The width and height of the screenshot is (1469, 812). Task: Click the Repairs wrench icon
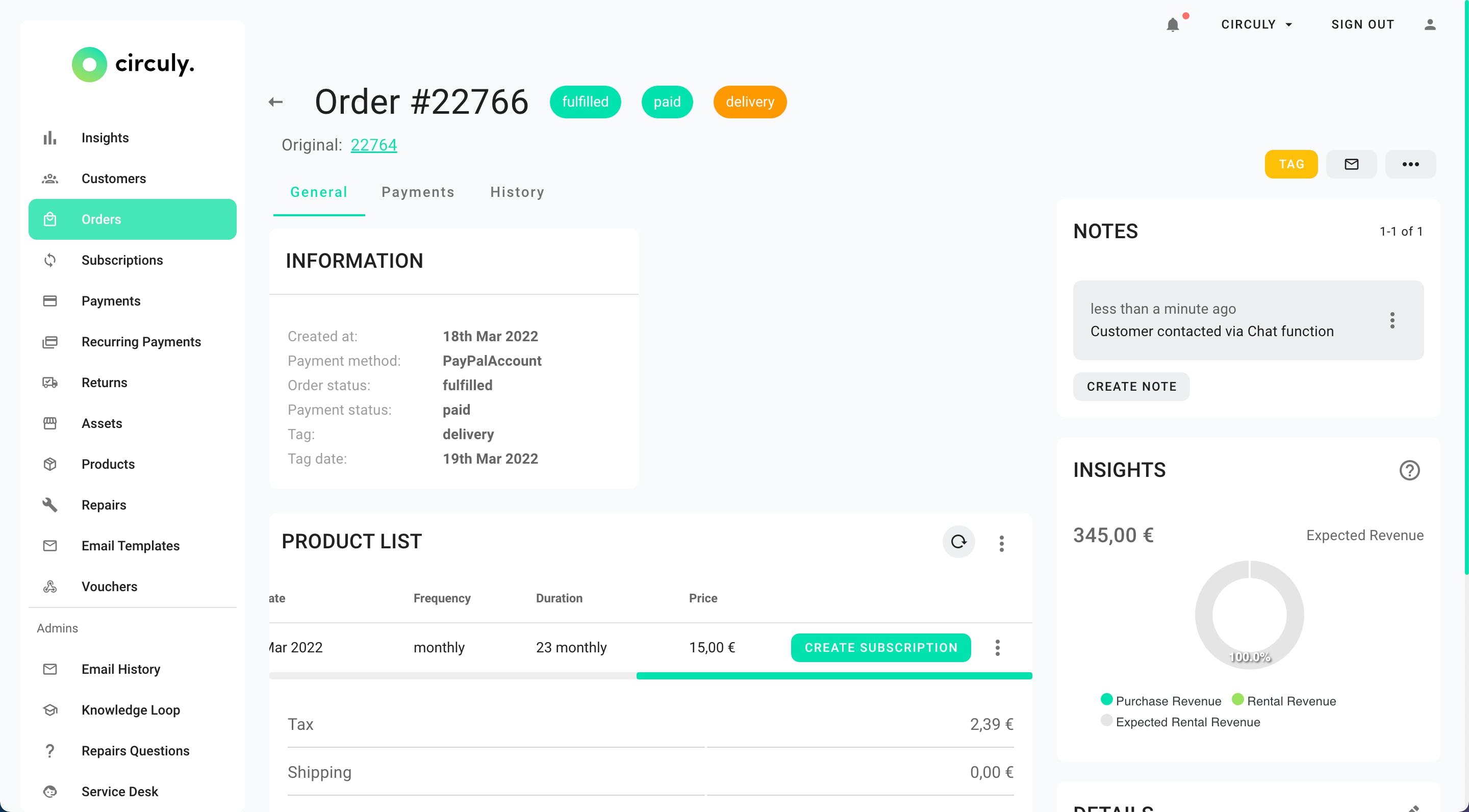(50, 504)
